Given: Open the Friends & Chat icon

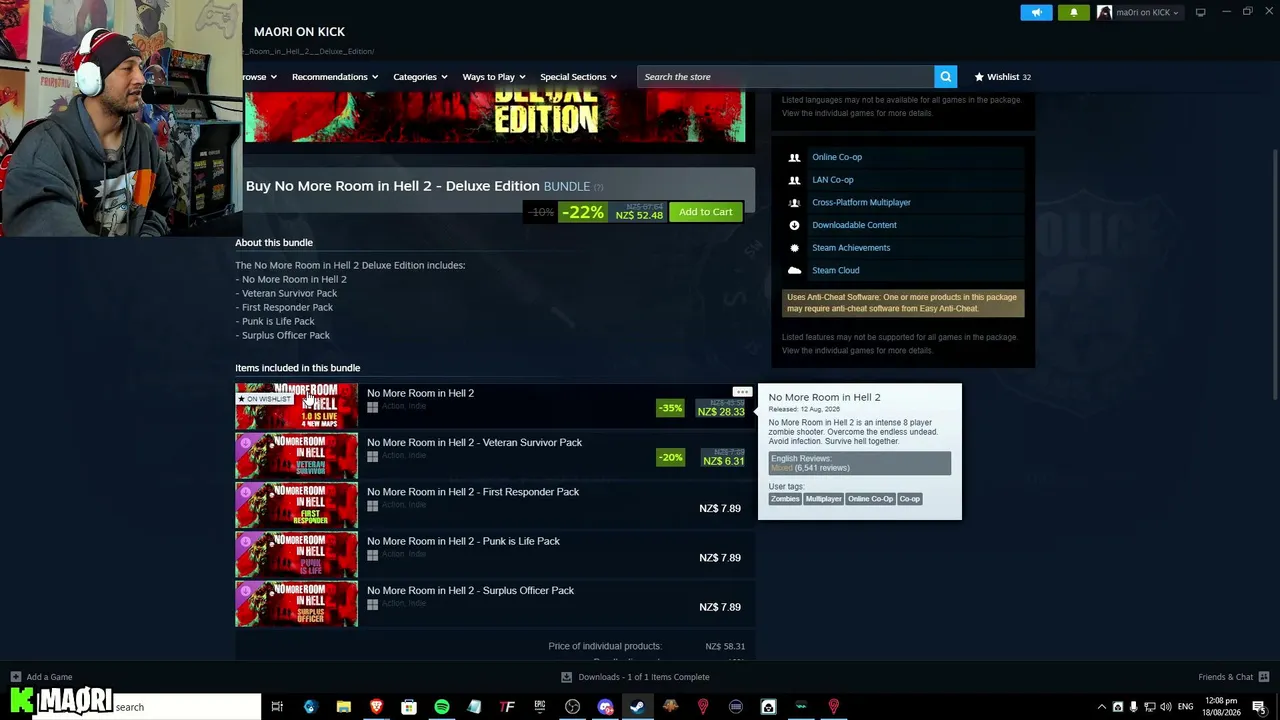Looking at the screenshot, I should coord(1264,677).
